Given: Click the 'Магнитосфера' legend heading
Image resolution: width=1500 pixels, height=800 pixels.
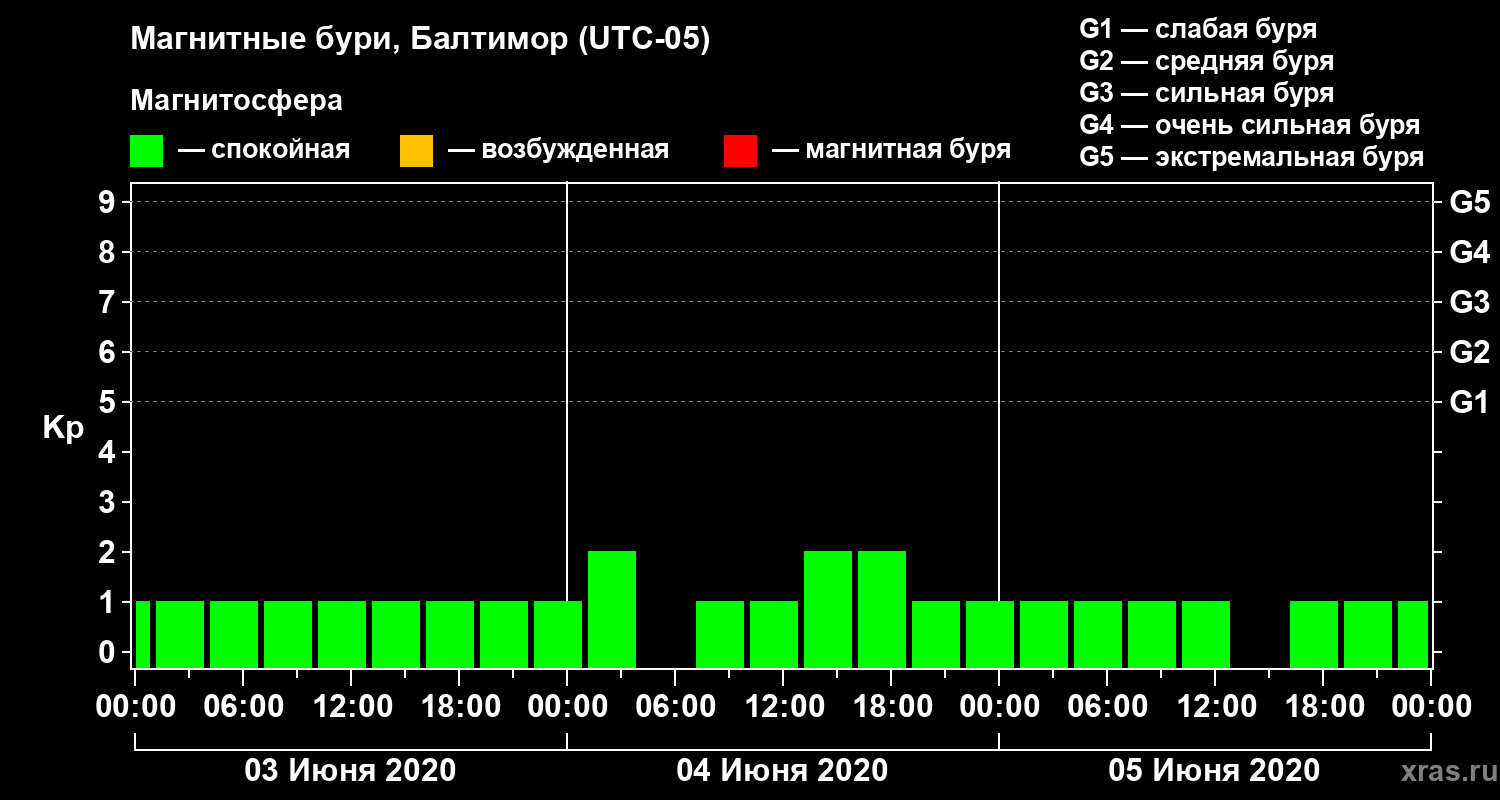Looking at the screenshot, I should [236, 101].
